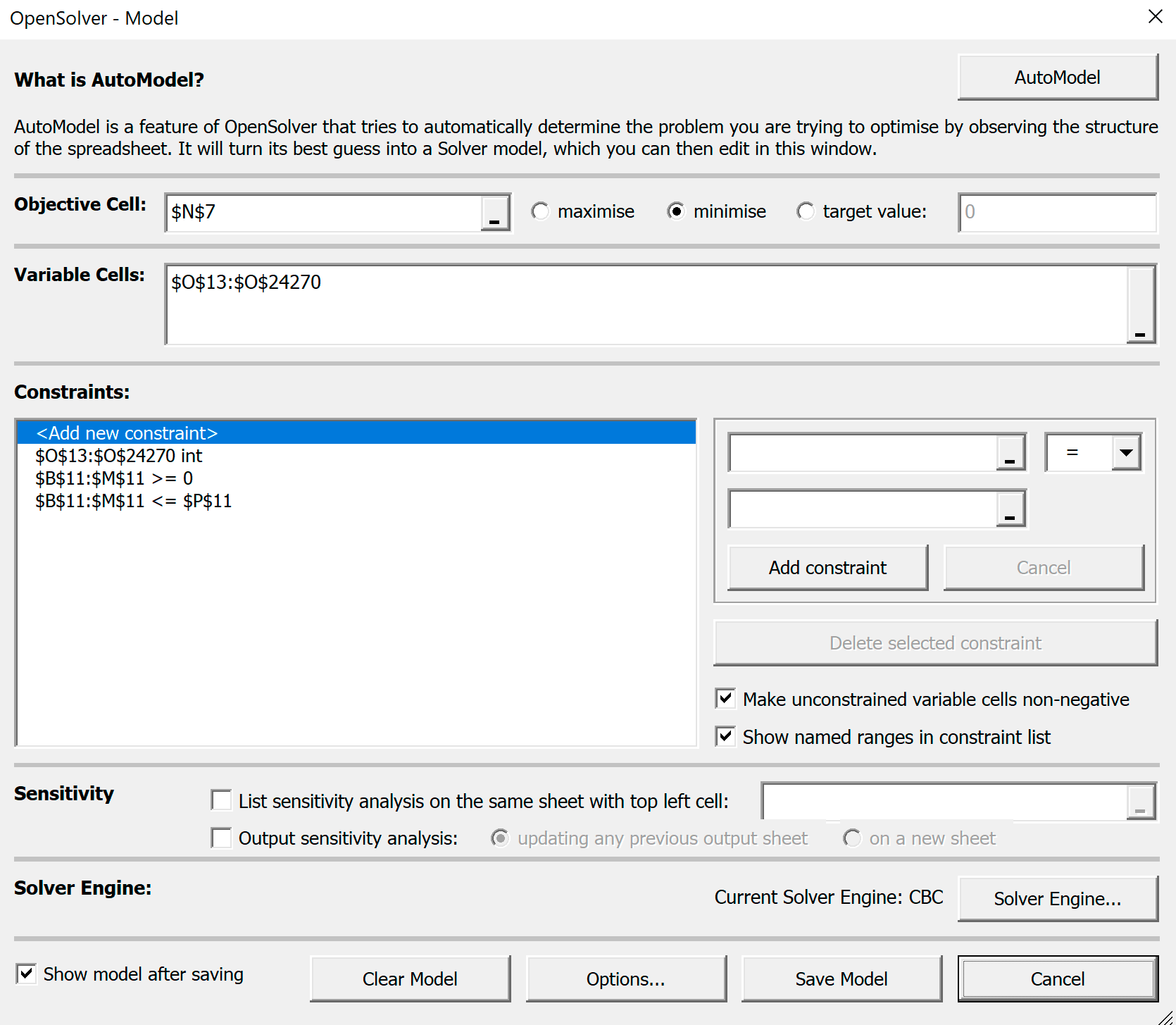Image resolution: width=1176 pixels, height=1025 pixels.
Task: Click the bottom Cancel button
Action: [x=1058, y=979]
